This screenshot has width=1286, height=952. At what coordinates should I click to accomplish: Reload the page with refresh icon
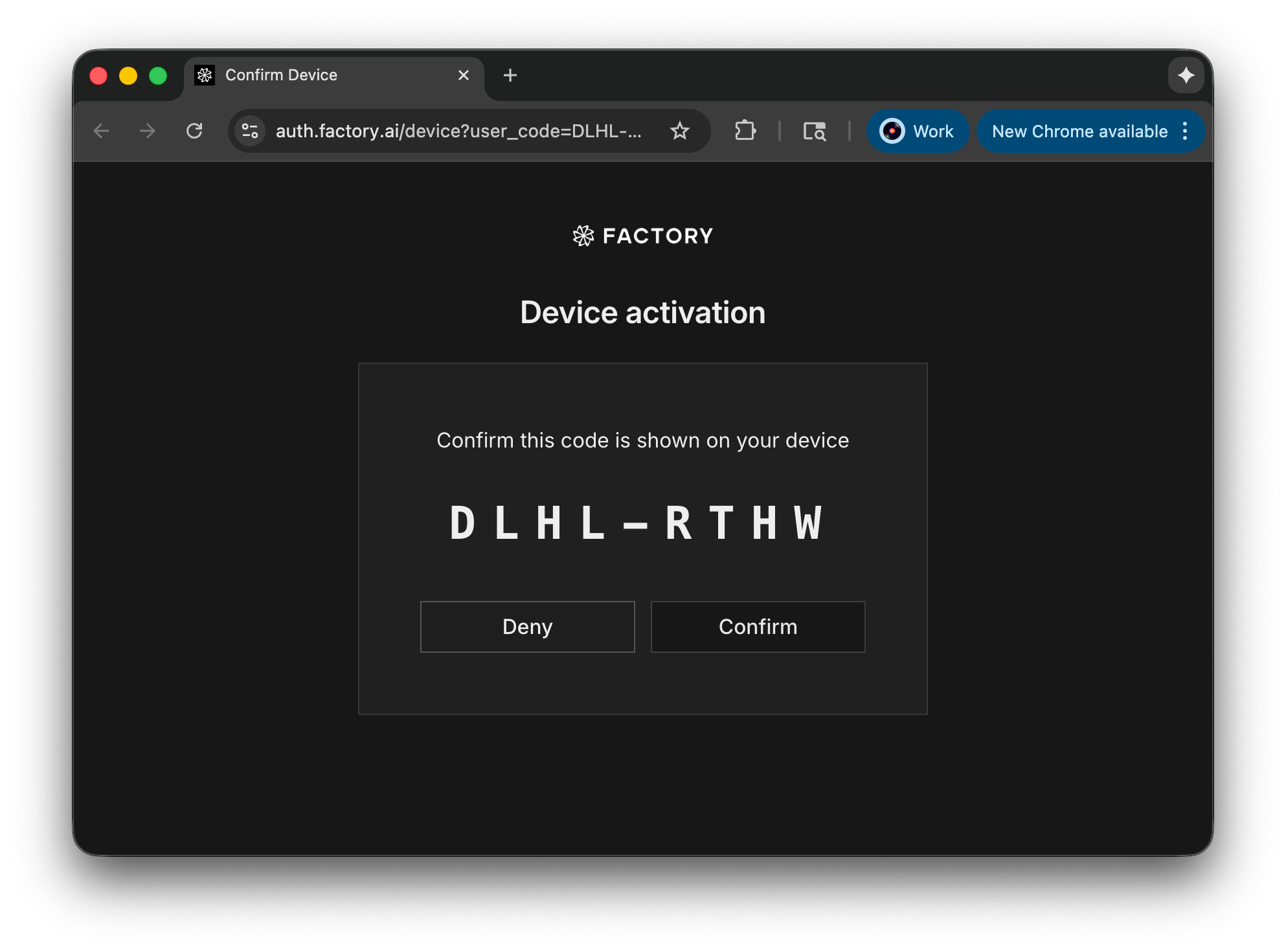tap(194, 131)
